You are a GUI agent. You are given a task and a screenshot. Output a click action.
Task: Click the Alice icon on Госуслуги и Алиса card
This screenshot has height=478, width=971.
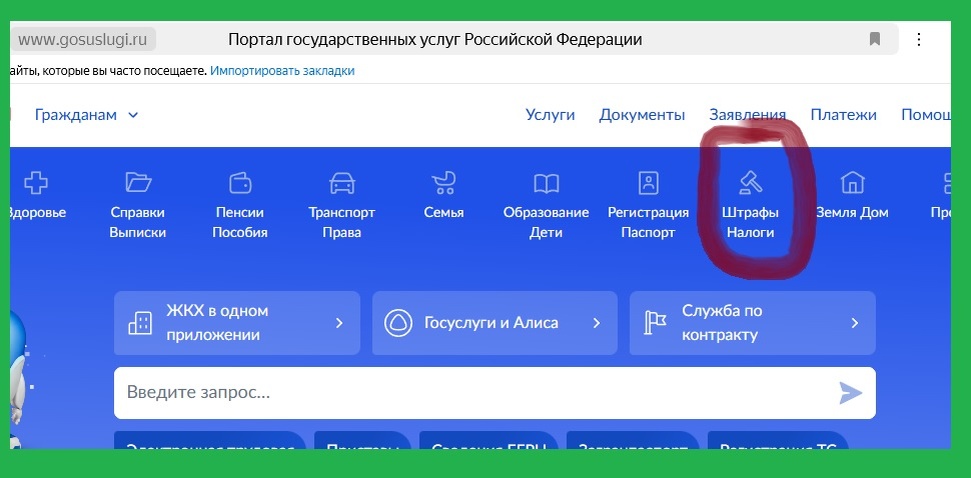398,323
